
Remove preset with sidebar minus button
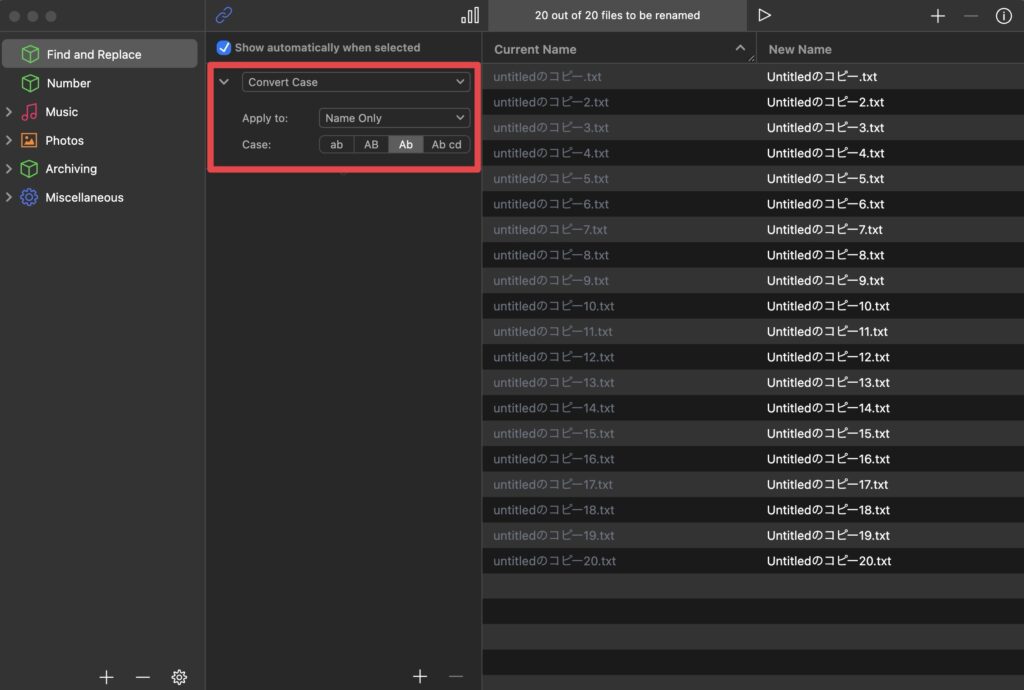click(x=142, y=677)
